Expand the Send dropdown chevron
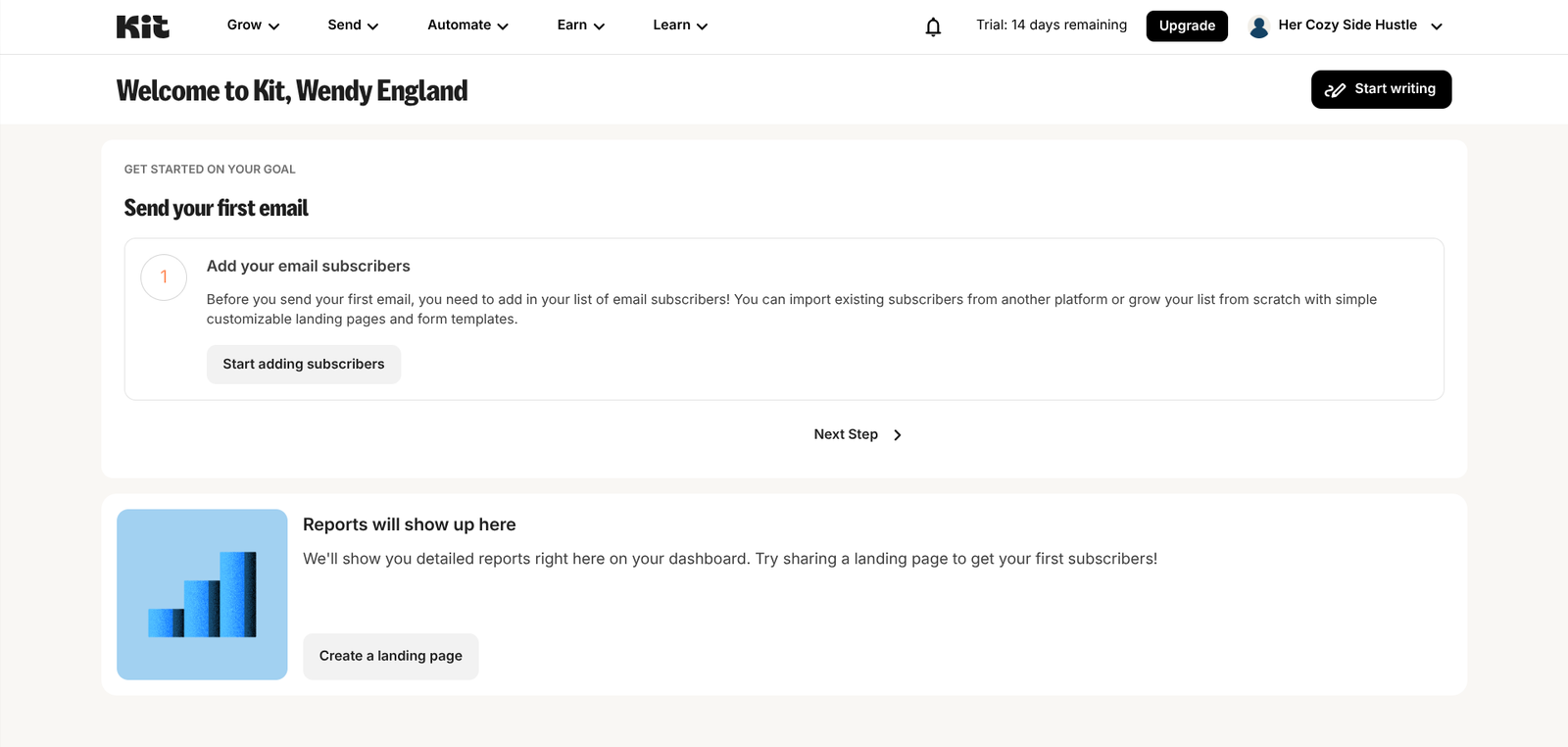Image resolution: width=1568 pixels, height=747 pixels. [x=372, y=26]
